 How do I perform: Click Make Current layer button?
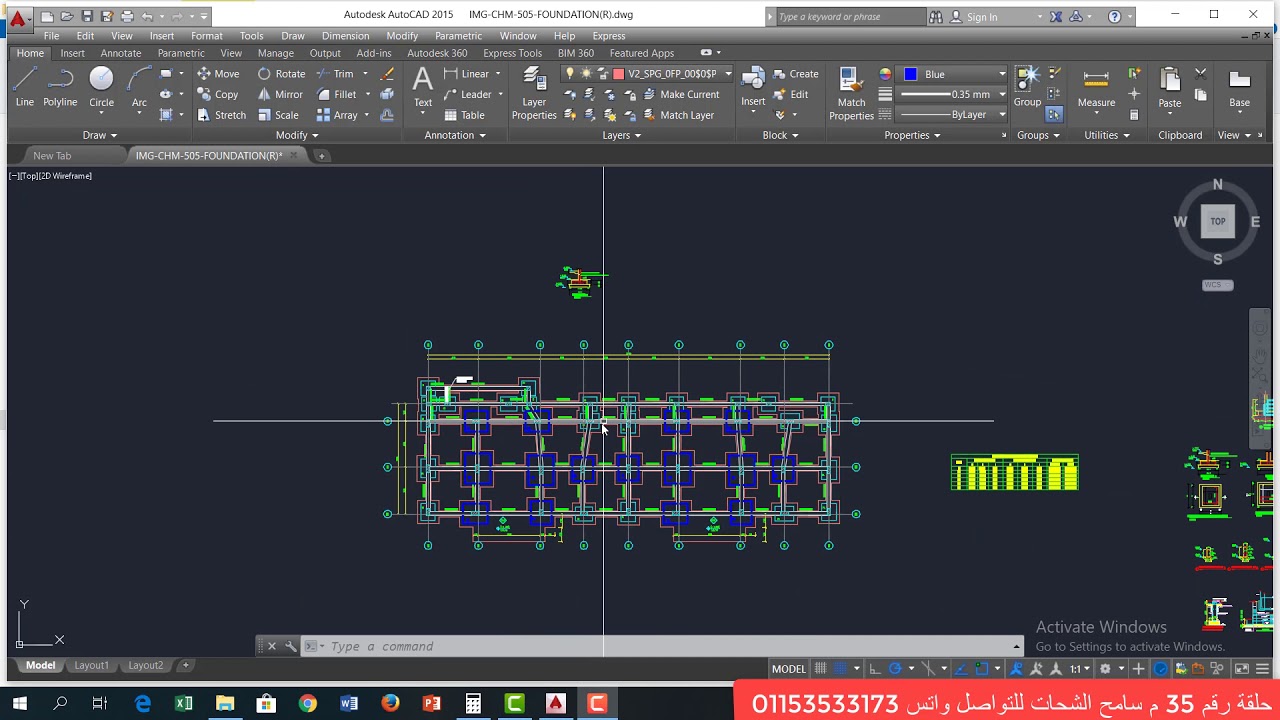(x=680, y=94)
